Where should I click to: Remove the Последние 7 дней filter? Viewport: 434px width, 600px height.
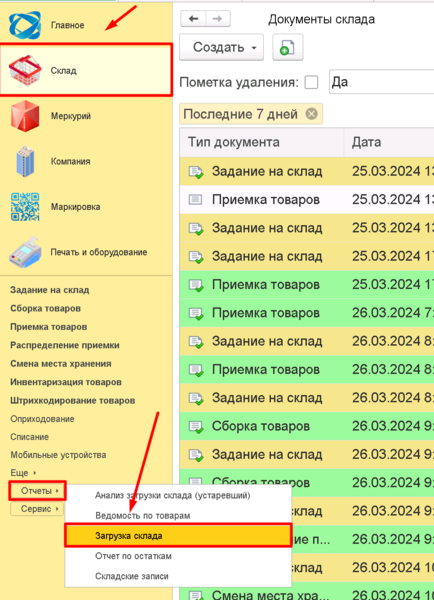click(312, 114)
